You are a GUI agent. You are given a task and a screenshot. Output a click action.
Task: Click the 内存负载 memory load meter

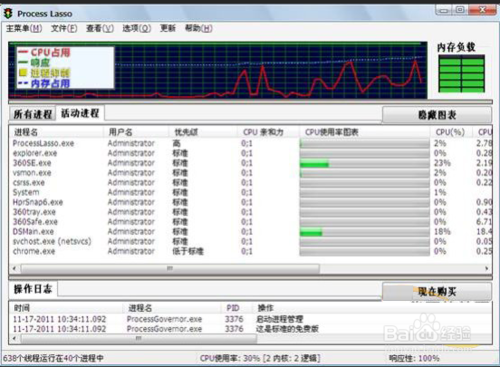[461, 74]
